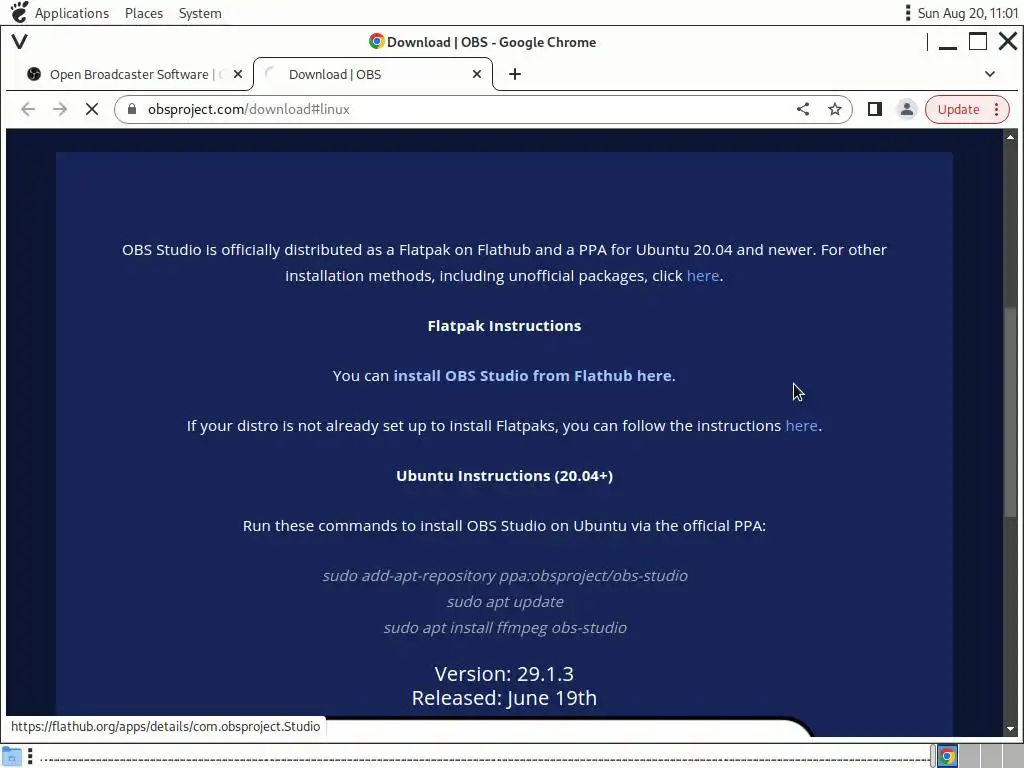Image resolution: width=1024 pixels, height=768 pixels.
Task: Open 'here' link for Flatpak setup instructions
Action: click(801, 426)
